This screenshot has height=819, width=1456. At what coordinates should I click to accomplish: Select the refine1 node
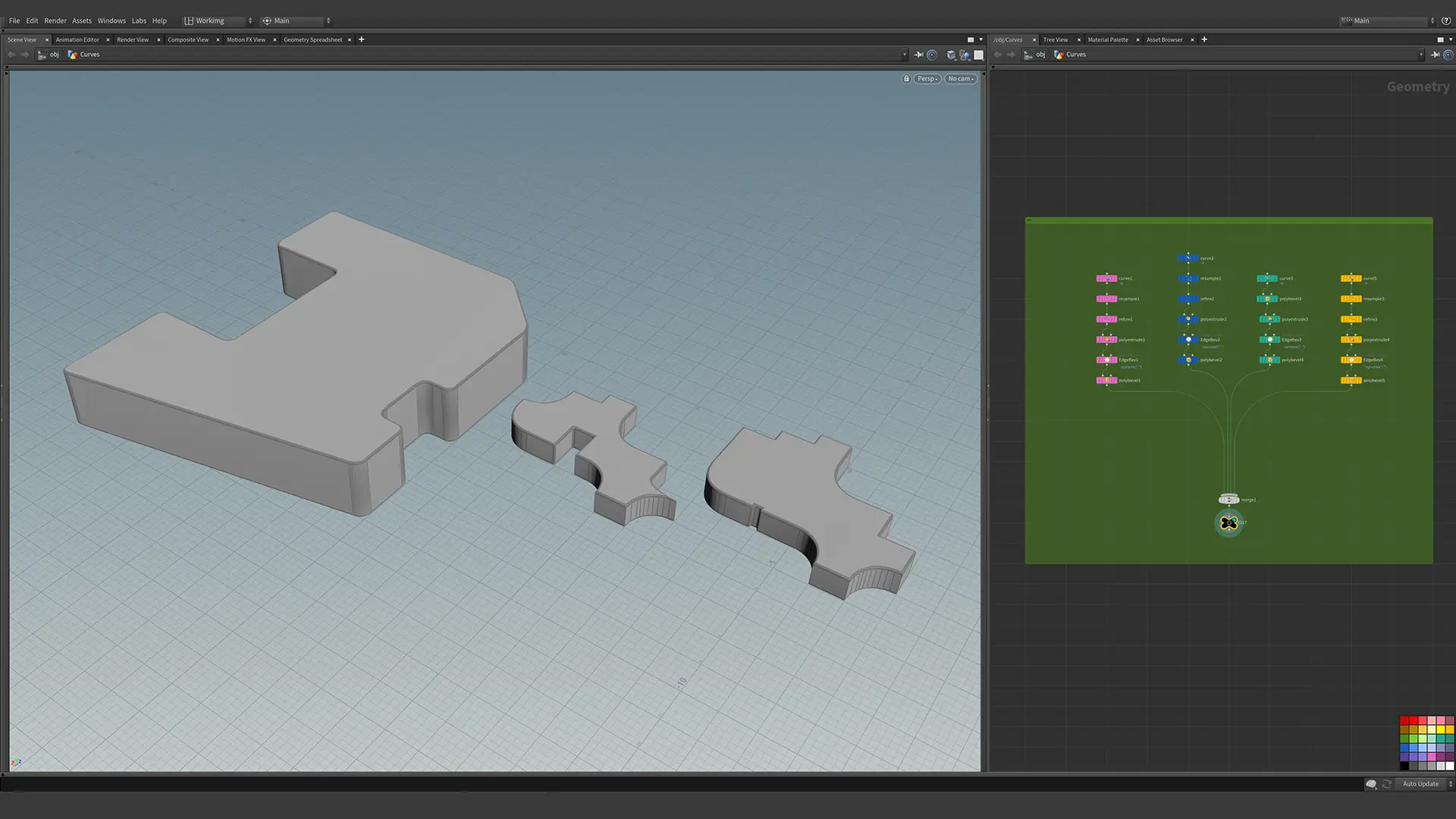point(1106,319)
